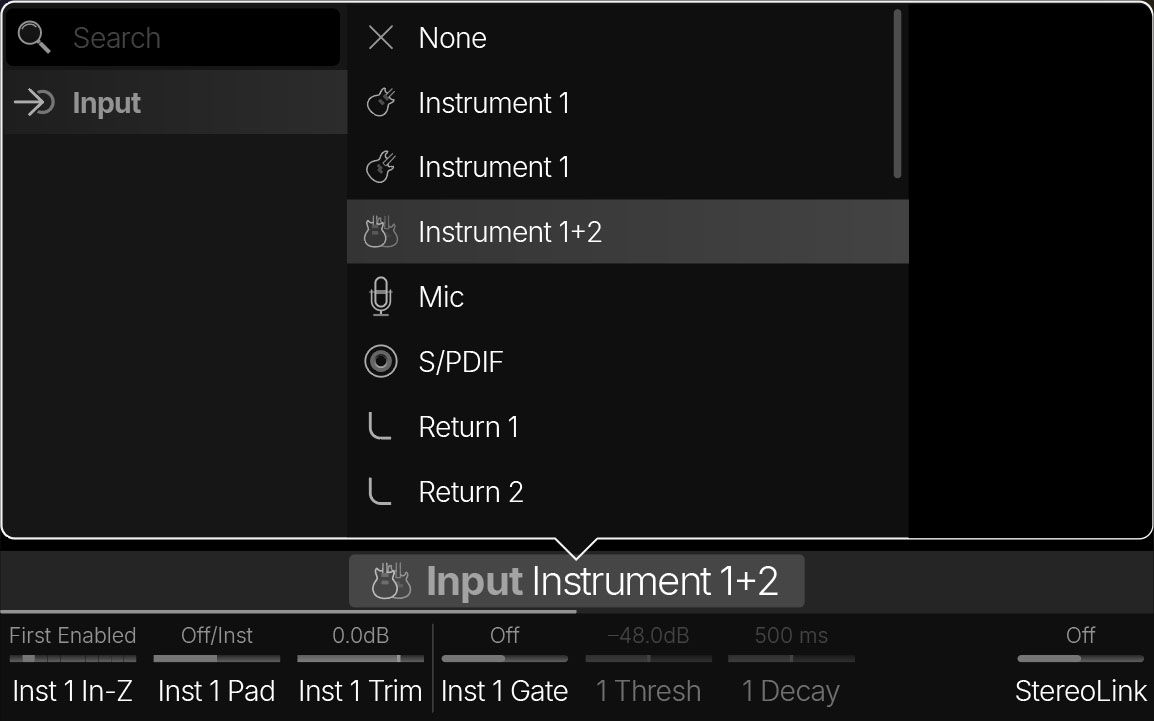
Task: Toggle the Inst 1 Pad setting
Action: pyautogui.click(x=216, y=658)
